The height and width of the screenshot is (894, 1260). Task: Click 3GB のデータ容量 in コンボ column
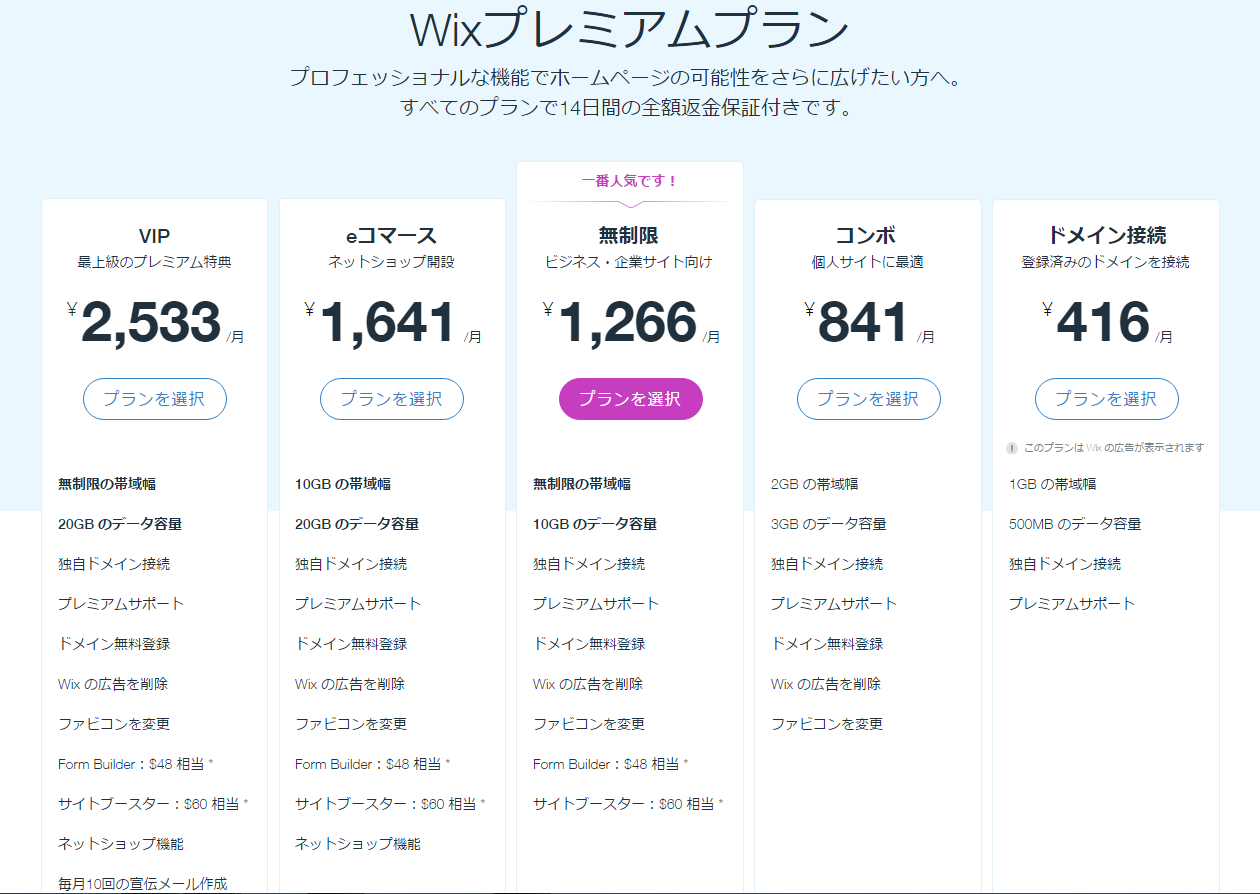tap(829, 524)
